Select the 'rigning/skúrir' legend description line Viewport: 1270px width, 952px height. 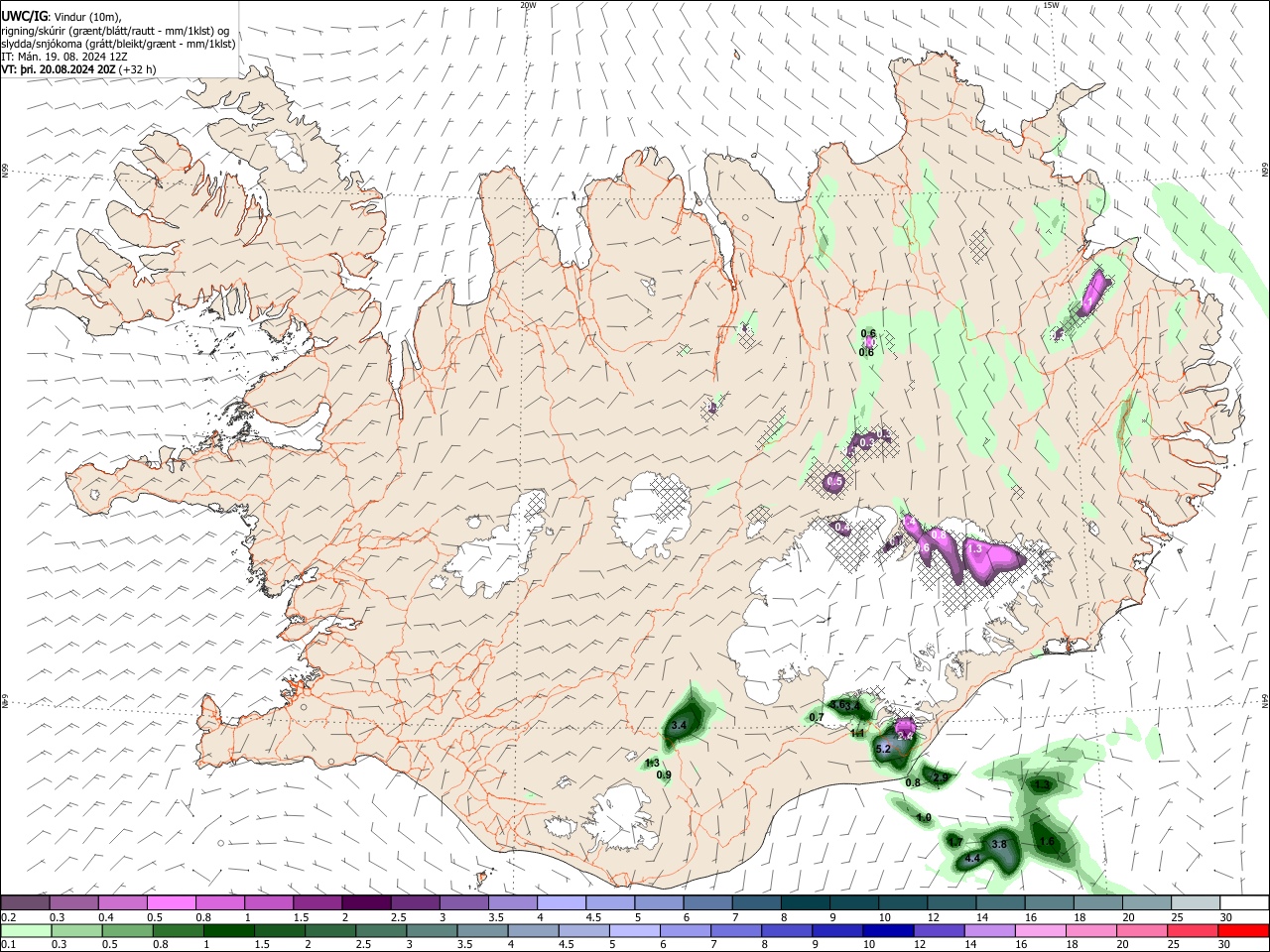pos(115,31)
